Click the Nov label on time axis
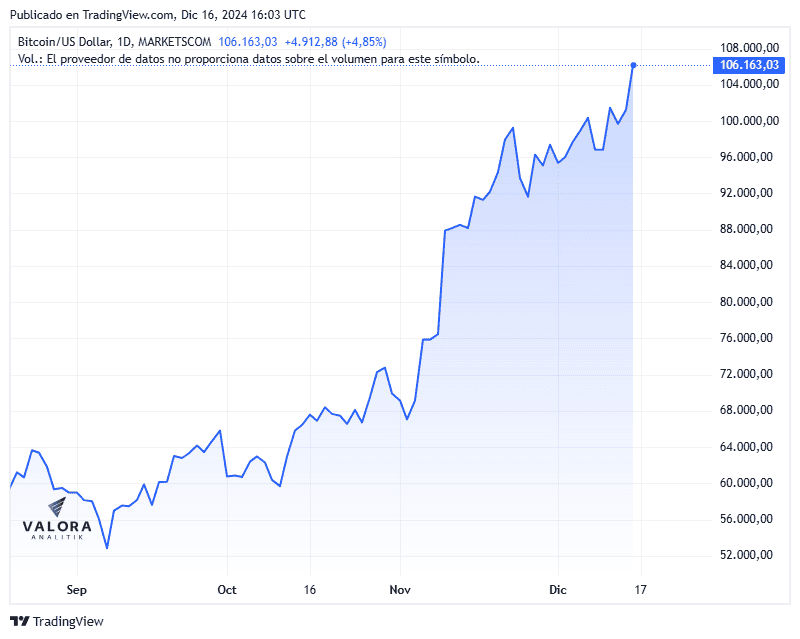Image resolution: width=800 pixels, height=639 pixels. pos(399,590)
